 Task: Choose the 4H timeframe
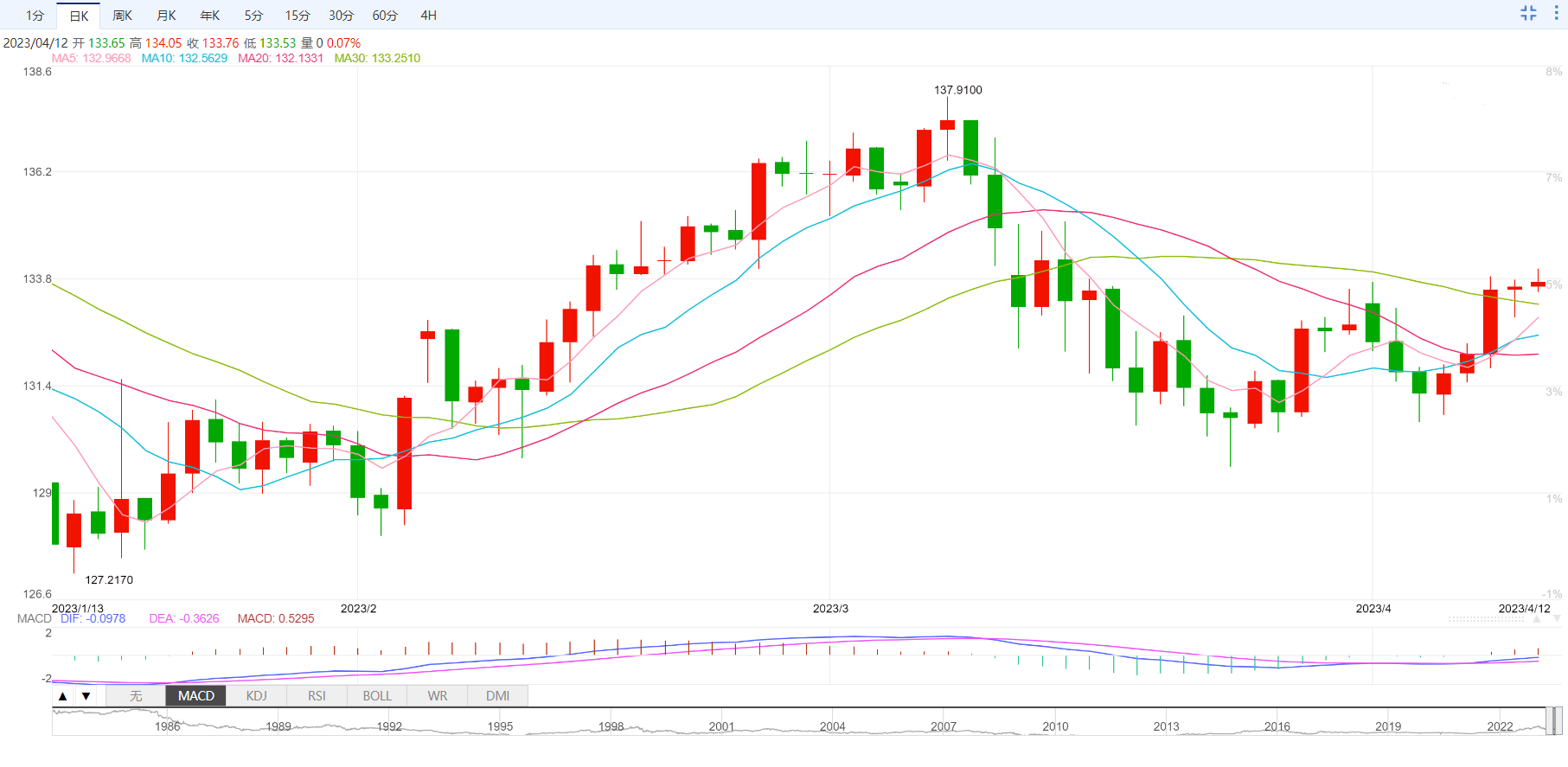[428, 16]
